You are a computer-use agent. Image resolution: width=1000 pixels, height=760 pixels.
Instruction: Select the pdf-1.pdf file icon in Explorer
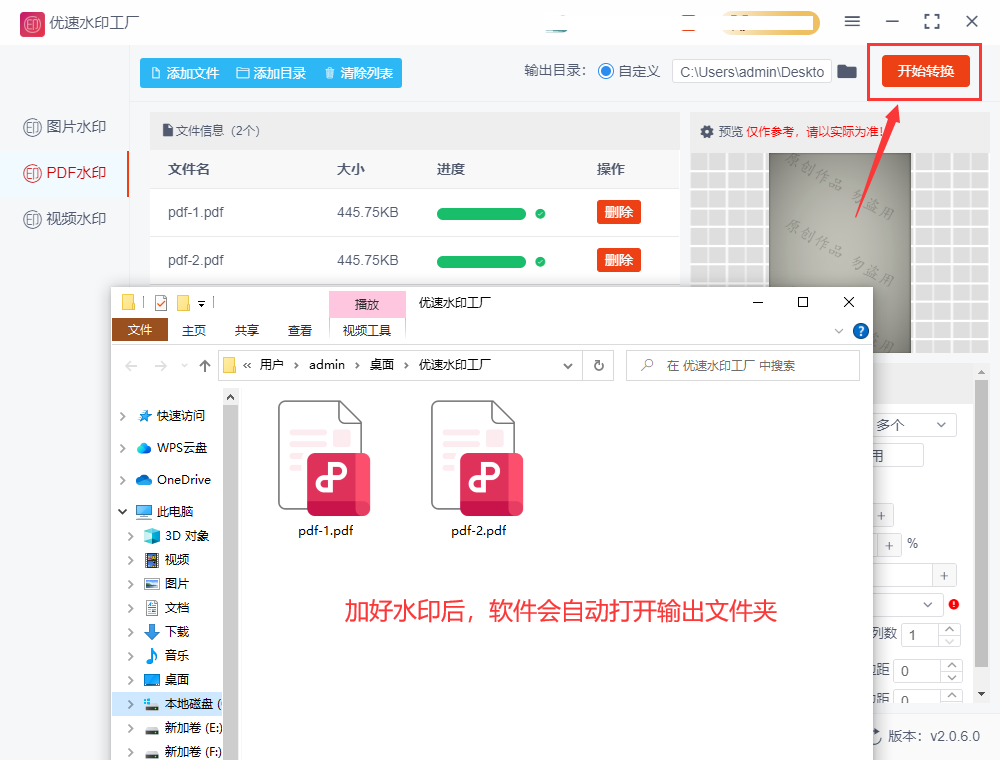pyautogui.click(x=325, y=458)
